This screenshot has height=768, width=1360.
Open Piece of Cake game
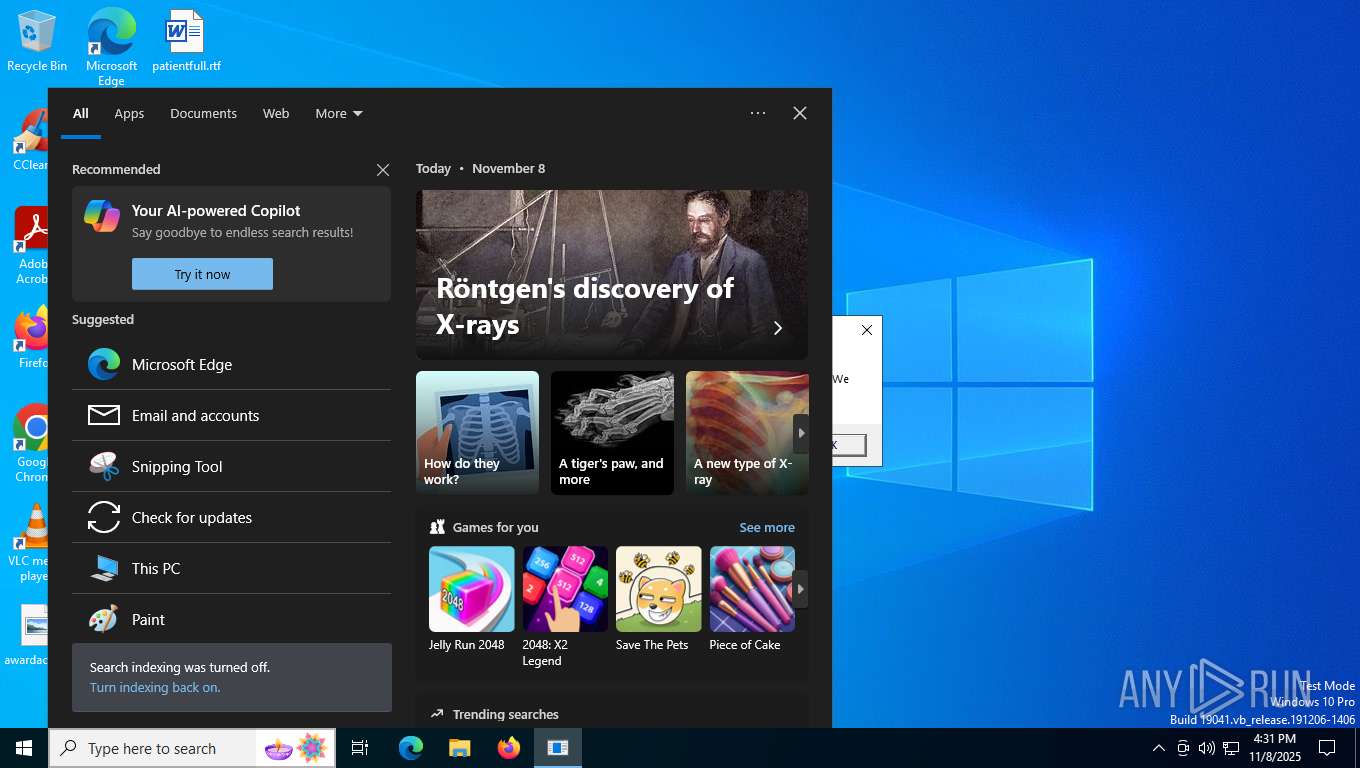[752, 600]
